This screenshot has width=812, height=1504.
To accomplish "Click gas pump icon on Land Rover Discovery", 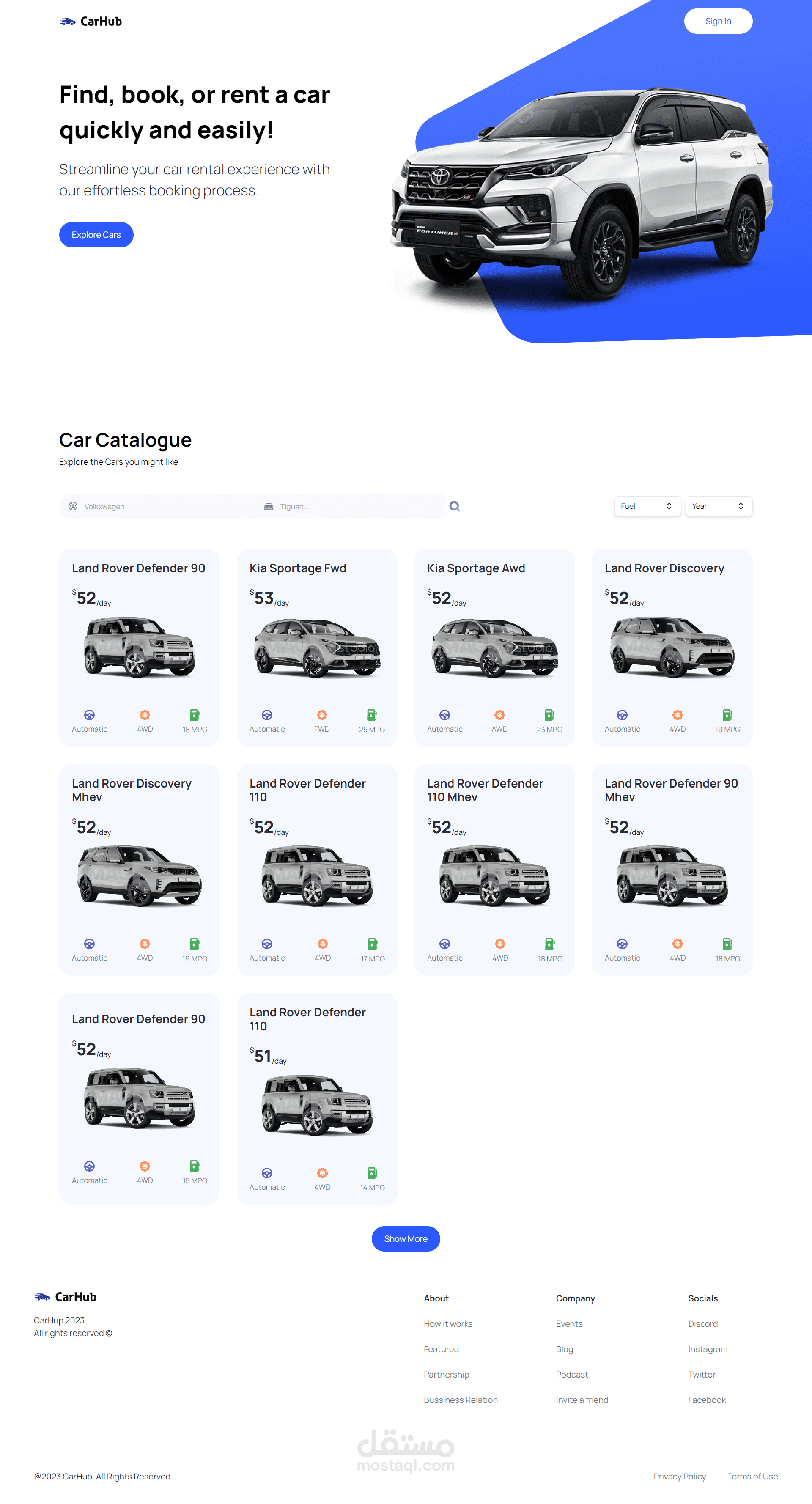I will [727, 715].
